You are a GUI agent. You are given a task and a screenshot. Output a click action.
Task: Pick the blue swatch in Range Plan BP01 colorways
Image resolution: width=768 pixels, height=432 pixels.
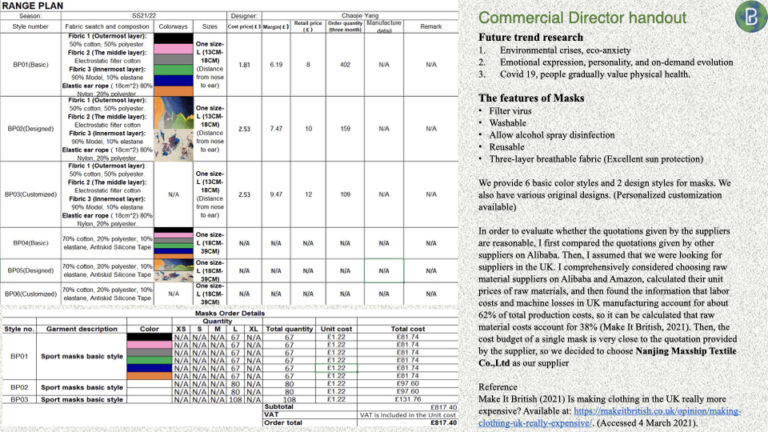(x=173, y=81)
